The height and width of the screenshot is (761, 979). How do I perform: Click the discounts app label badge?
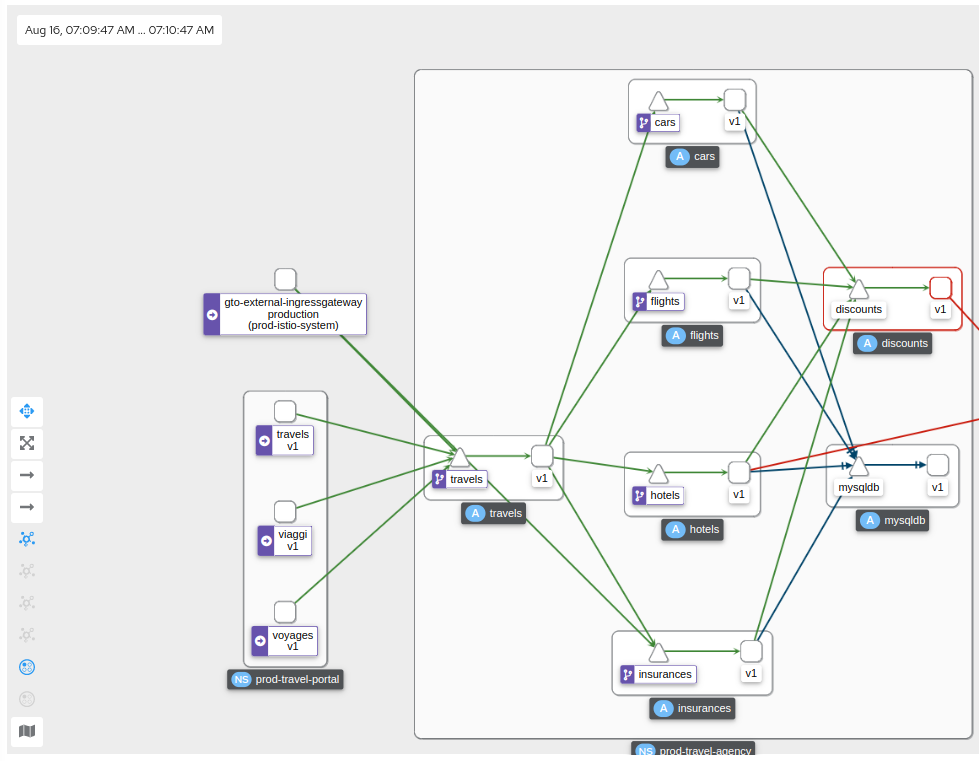click(894, 343)
